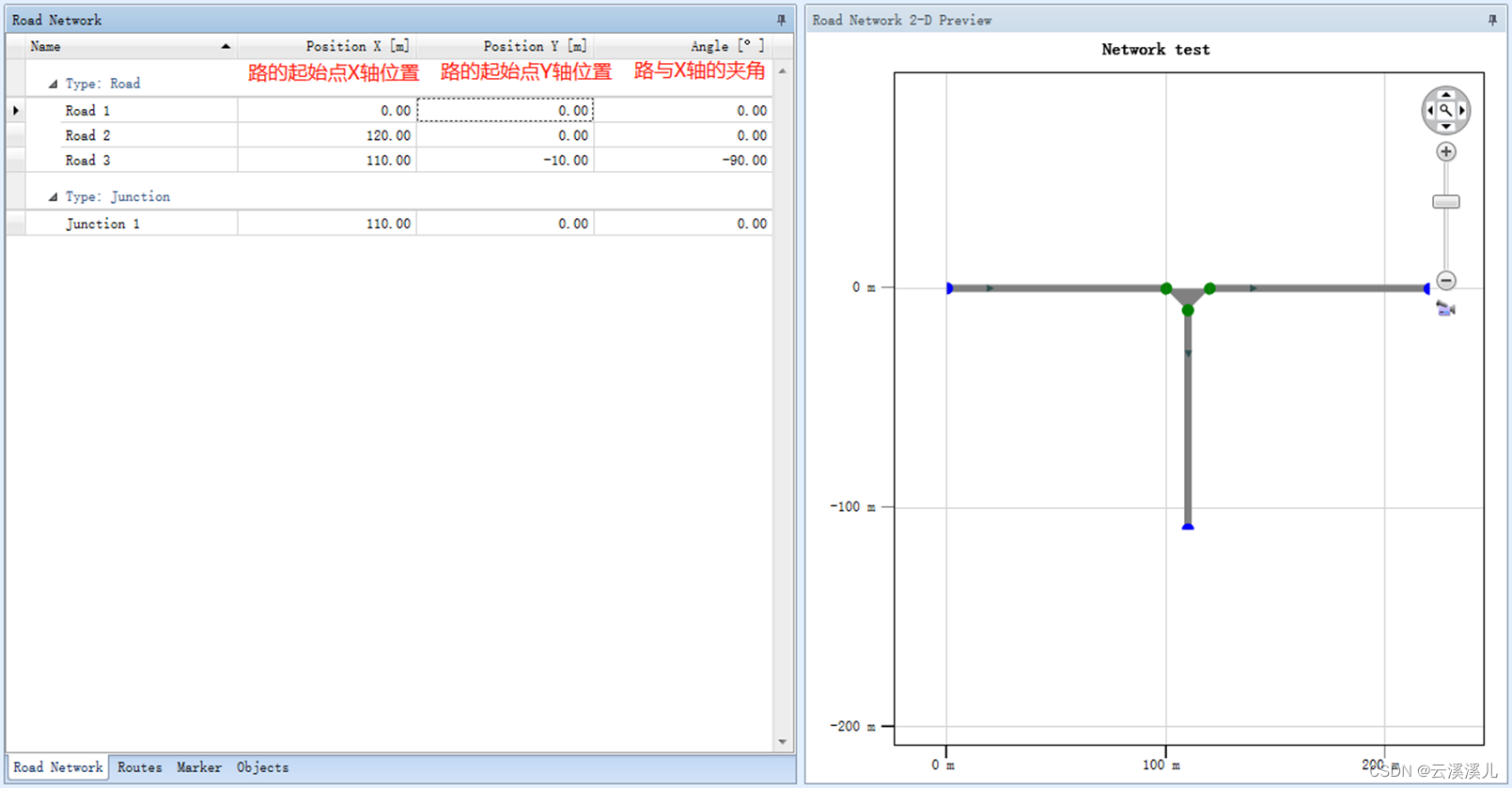The width and height of the screenshot is (1512, 788).
Task: Switch to the Road Network tab
Action: 57,767
